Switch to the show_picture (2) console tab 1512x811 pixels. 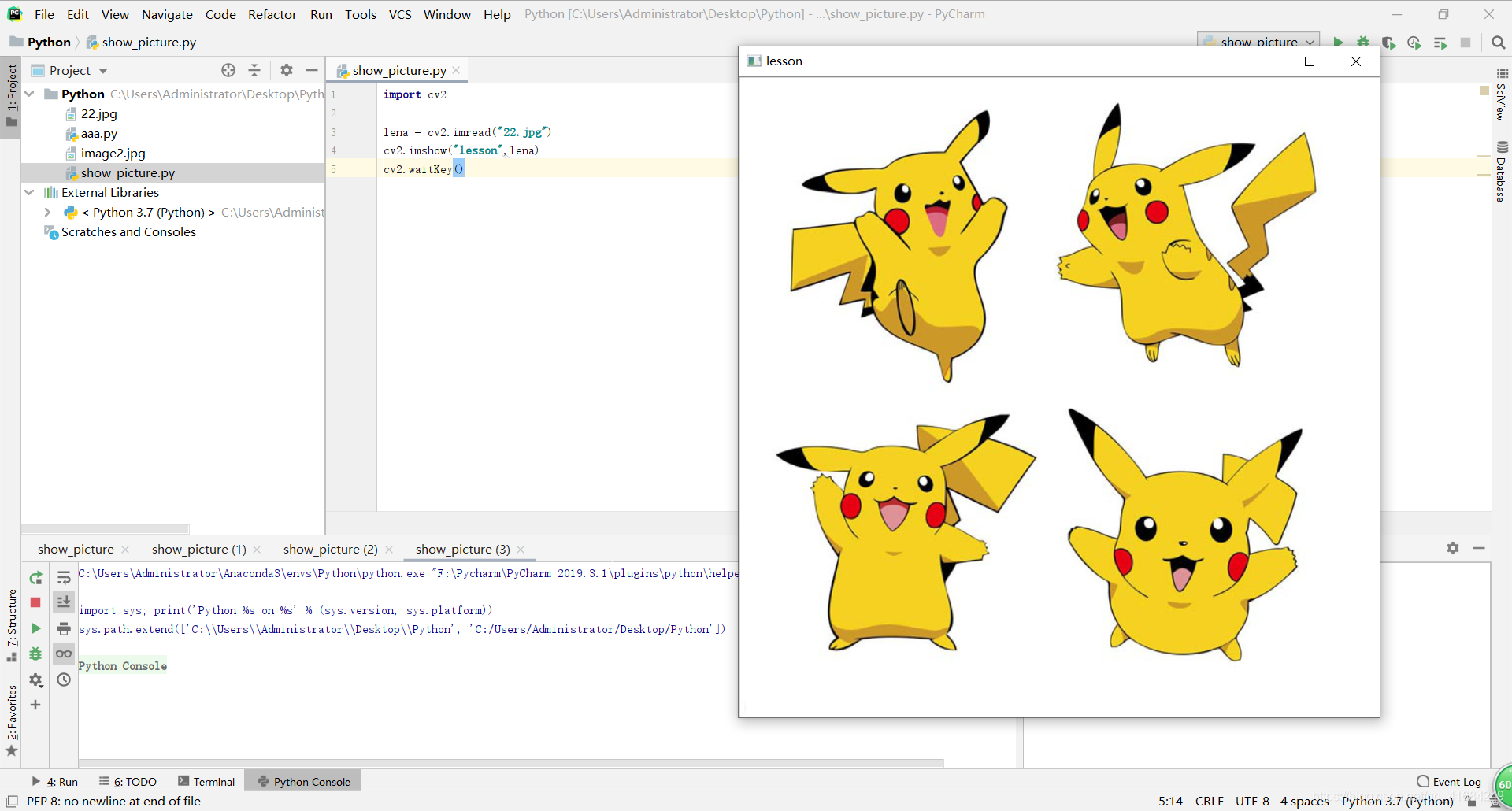point(330,549)
